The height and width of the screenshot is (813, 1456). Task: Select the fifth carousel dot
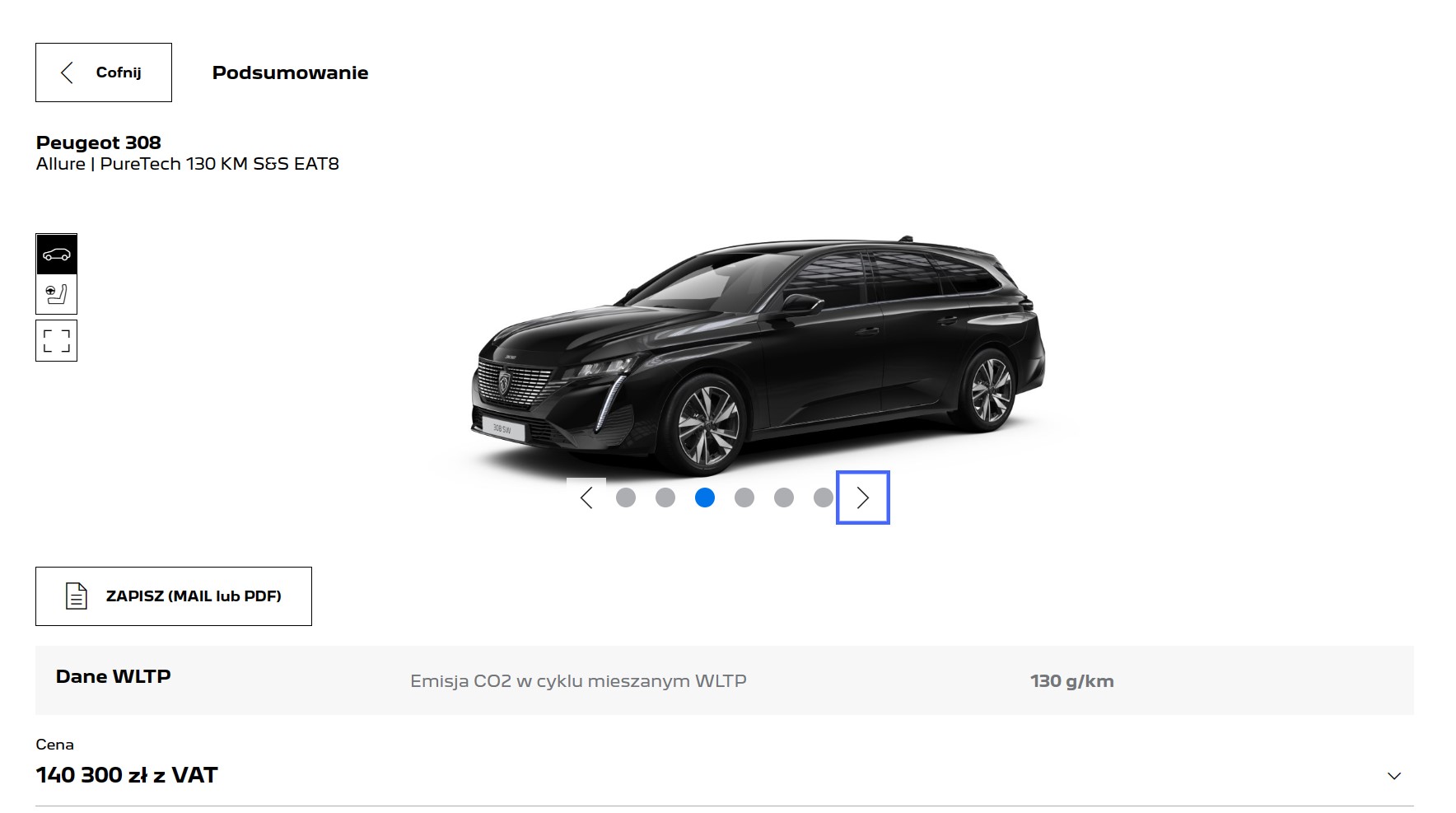click(784, 498)
